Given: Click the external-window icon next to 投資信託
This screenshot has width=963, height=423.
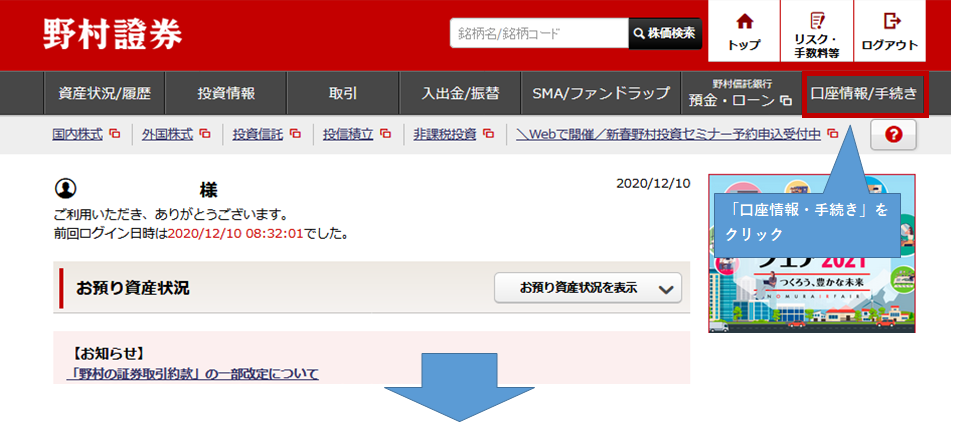Looking at the screenshot, I should pyautogui.click(x=295, y=133).
